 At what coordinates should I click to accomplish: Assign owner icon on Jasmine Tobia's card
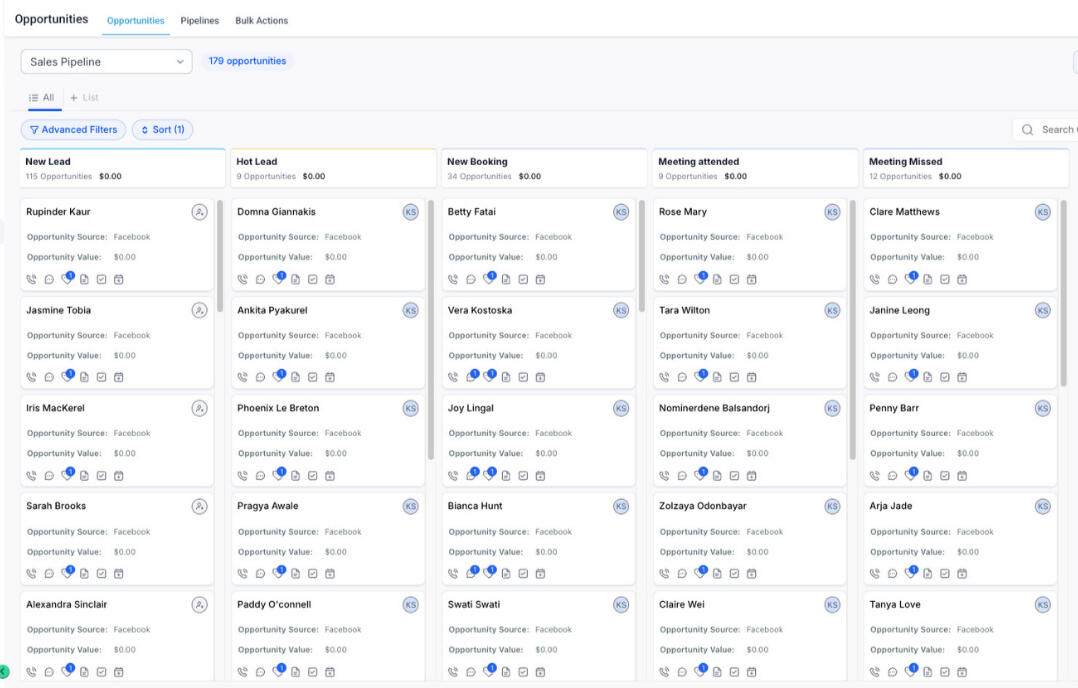199,310
